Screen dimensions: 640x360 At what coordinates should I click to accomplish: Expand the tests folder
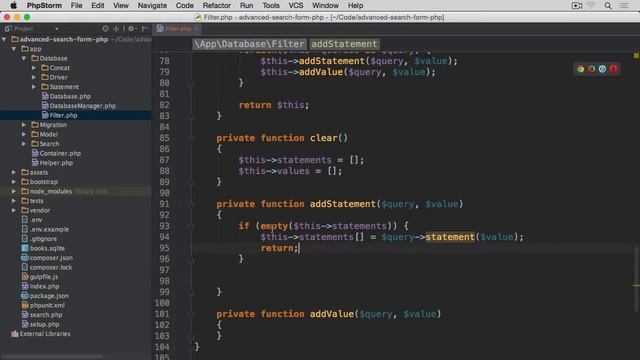coord(14,201)
